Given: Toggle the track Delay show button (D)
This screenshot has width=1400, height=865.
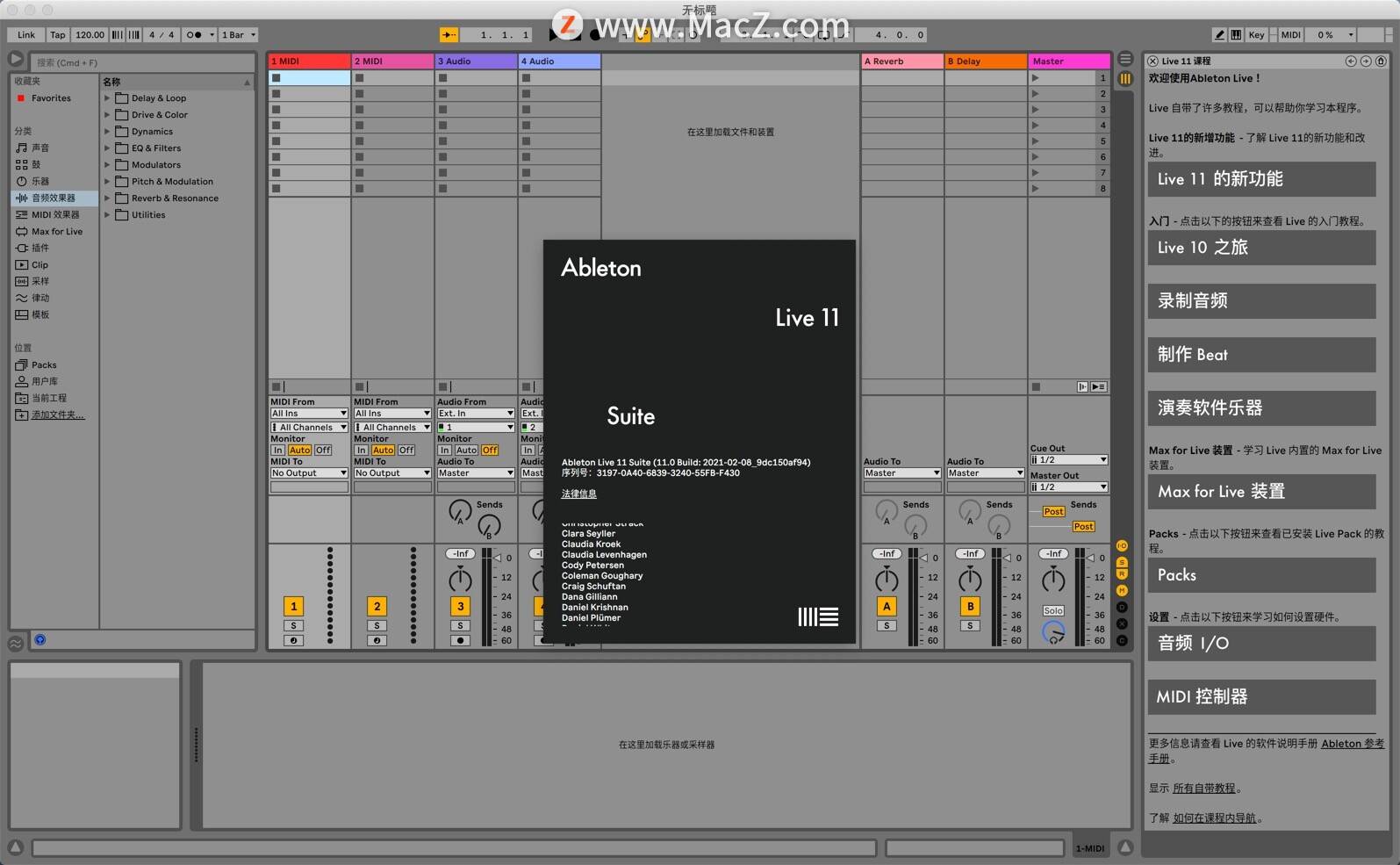Looking at the screenshot, I should point(1122,608).
